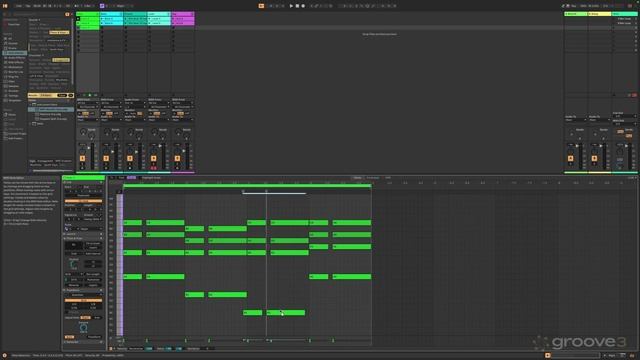640x360 pixels.
Task: Click the orange icon beside the browser search field
Action: [x=67, y=14]
